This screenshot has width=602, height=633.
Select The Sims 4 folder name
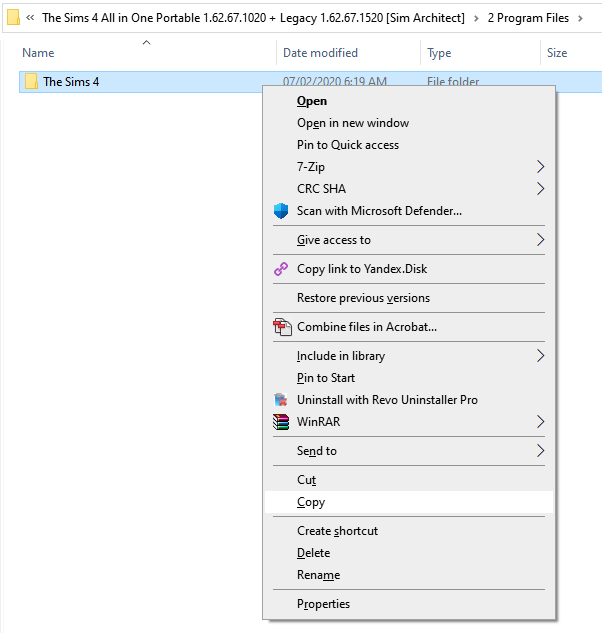click(71, 82)
